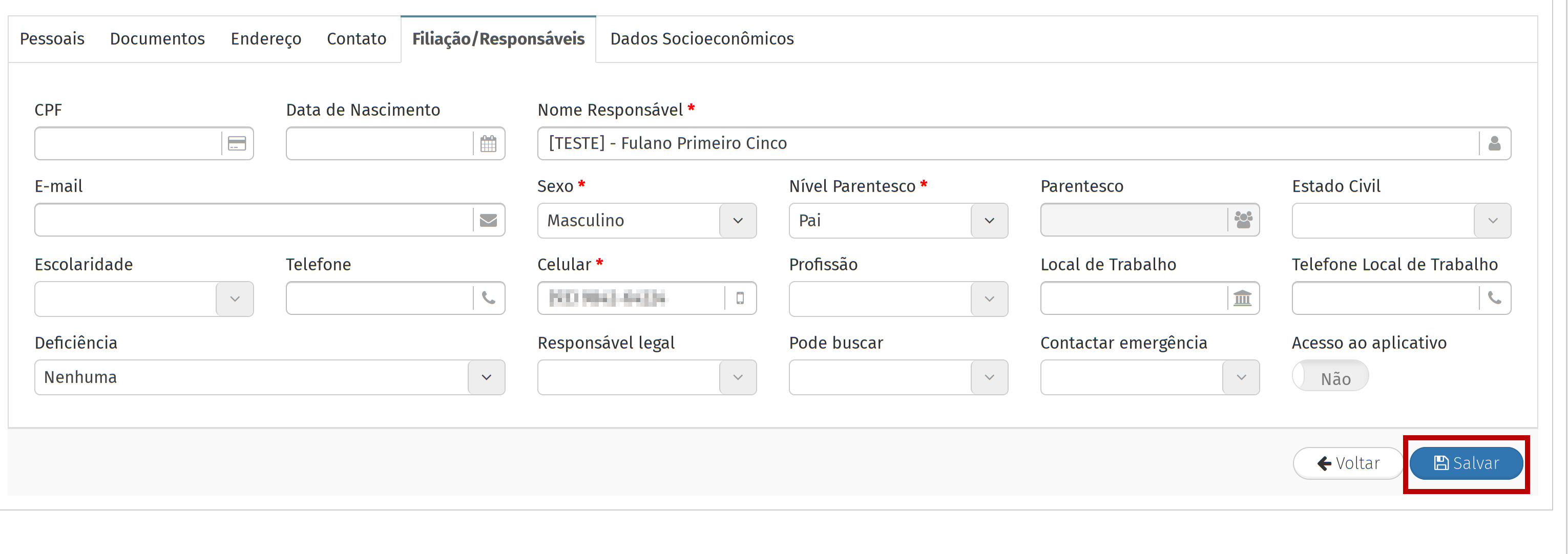Click the building icon in Local de Trabalho

coord(1242,298)
